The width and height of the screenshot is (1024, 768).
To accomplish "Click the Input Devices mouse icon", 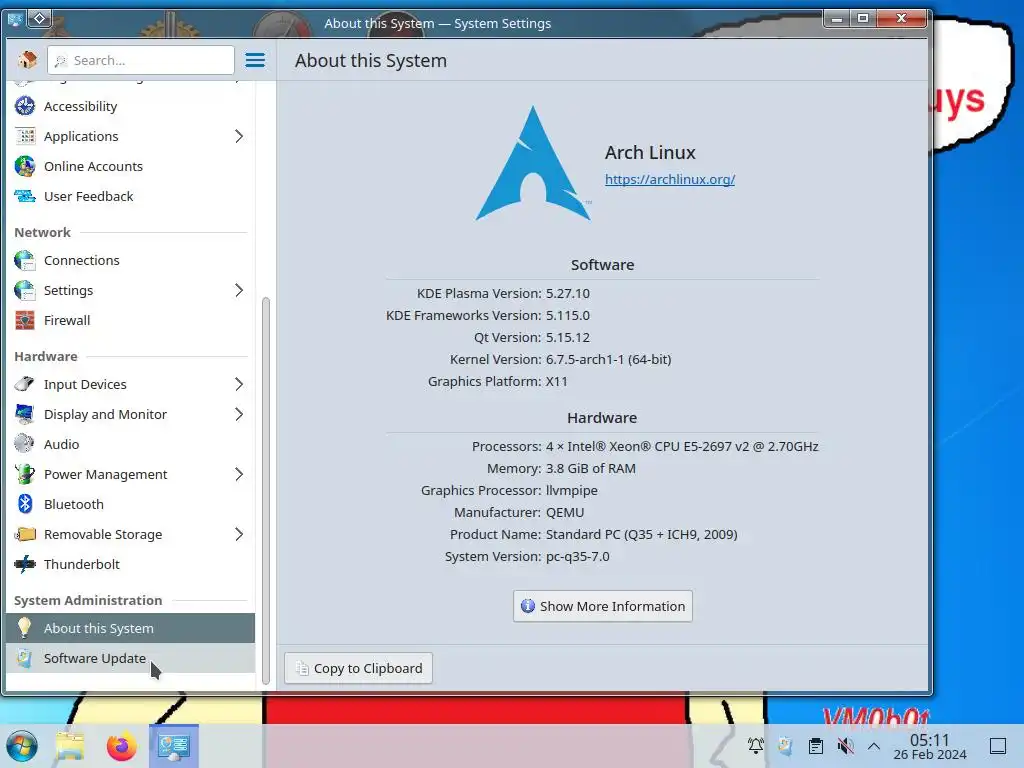I will (25, 384).
